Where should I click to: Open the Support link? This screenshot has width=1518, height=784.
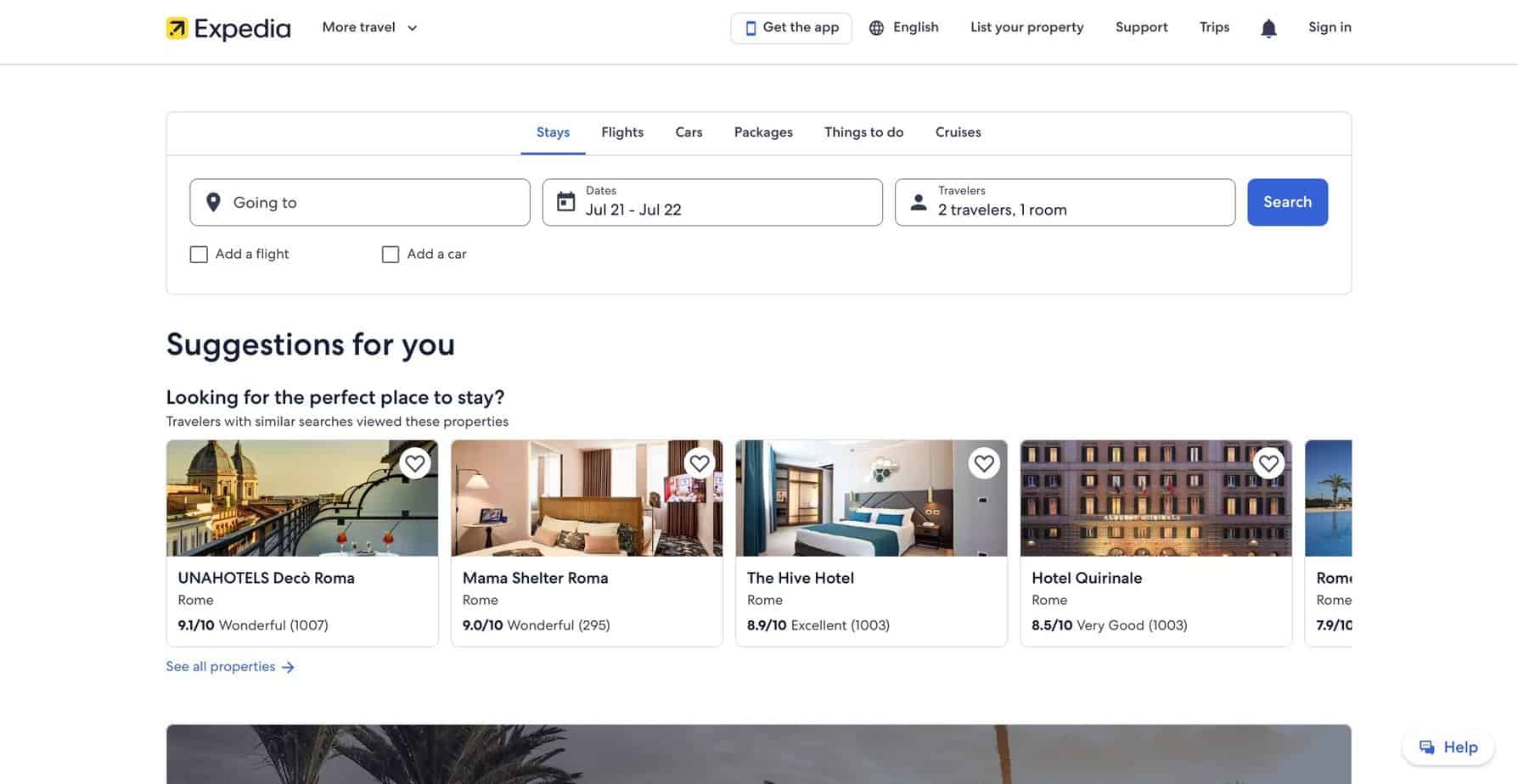[1141, 27]
